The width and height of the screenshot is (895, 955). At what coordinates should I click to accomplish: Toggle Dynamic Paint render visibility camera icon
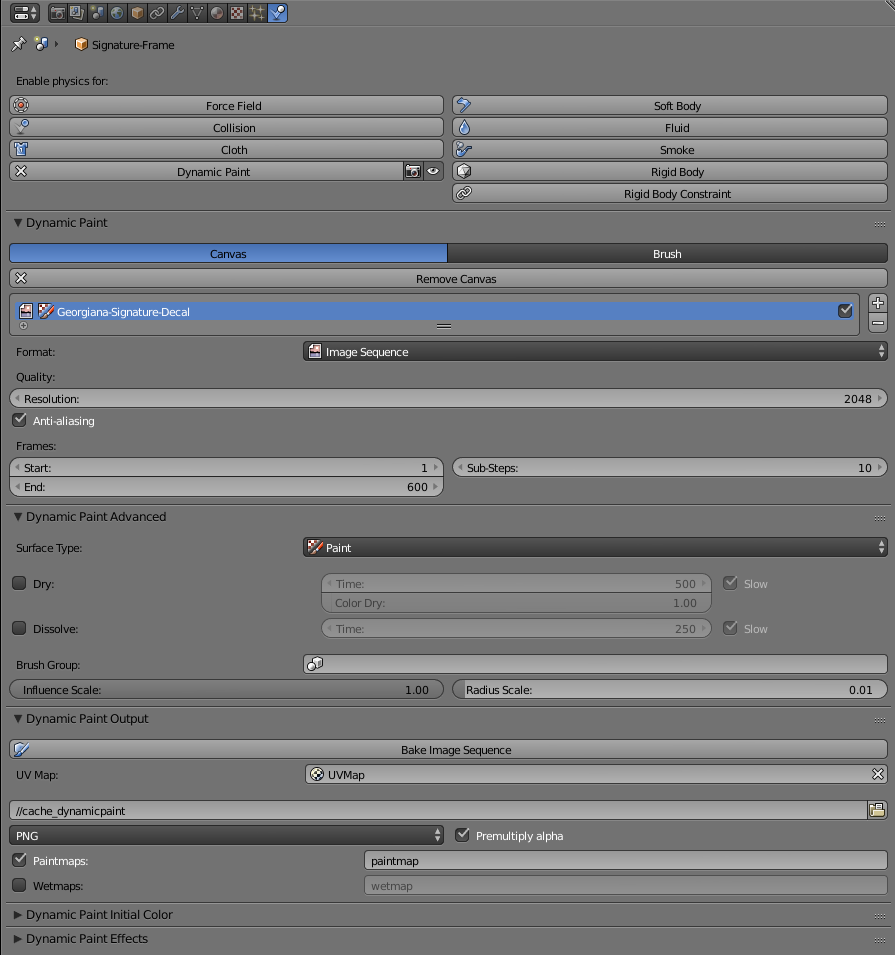click(x=413, y=171)
